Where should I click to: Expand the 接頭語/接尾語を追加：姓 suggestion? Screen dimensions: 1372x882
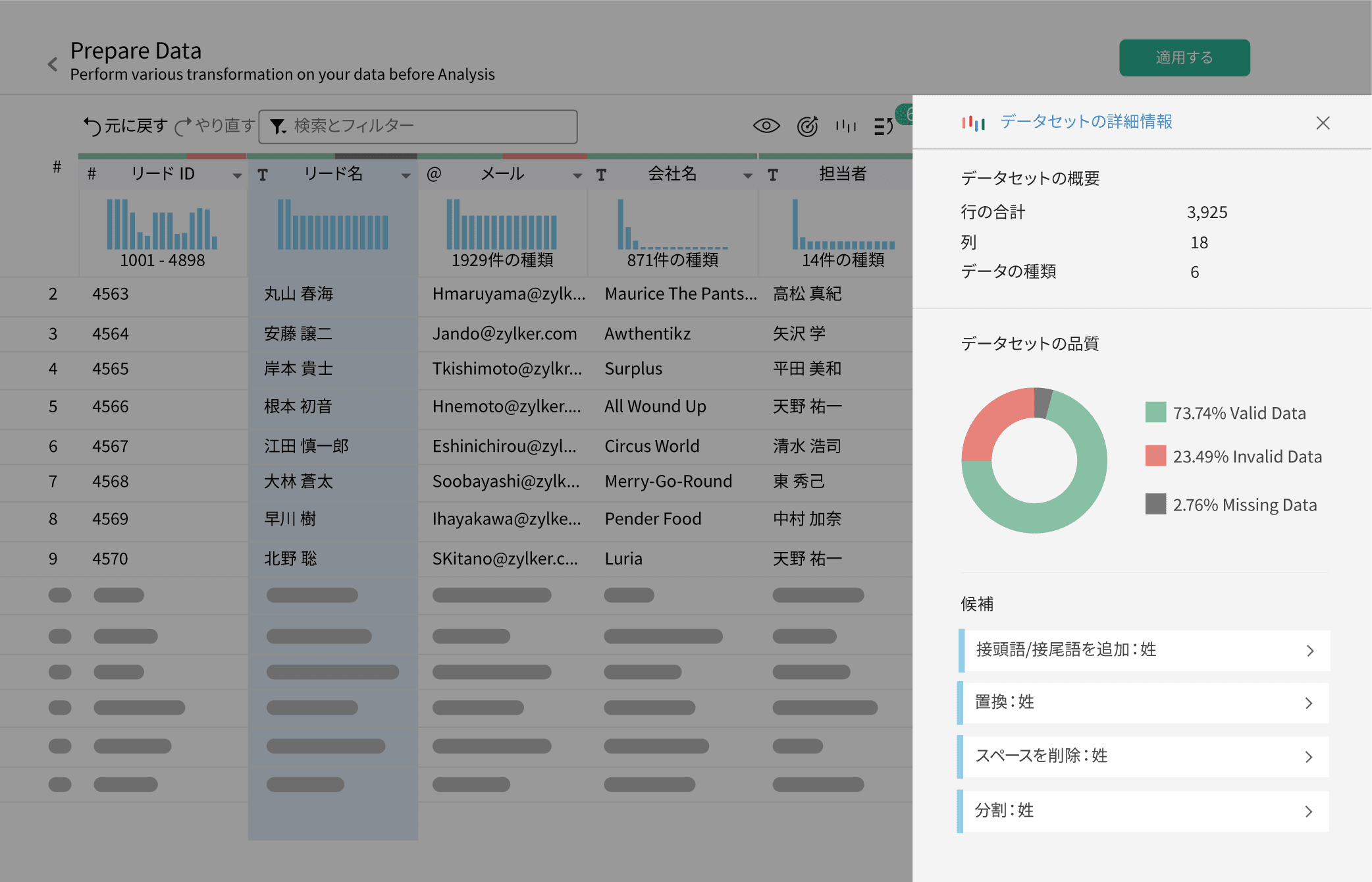(1143, 650)
